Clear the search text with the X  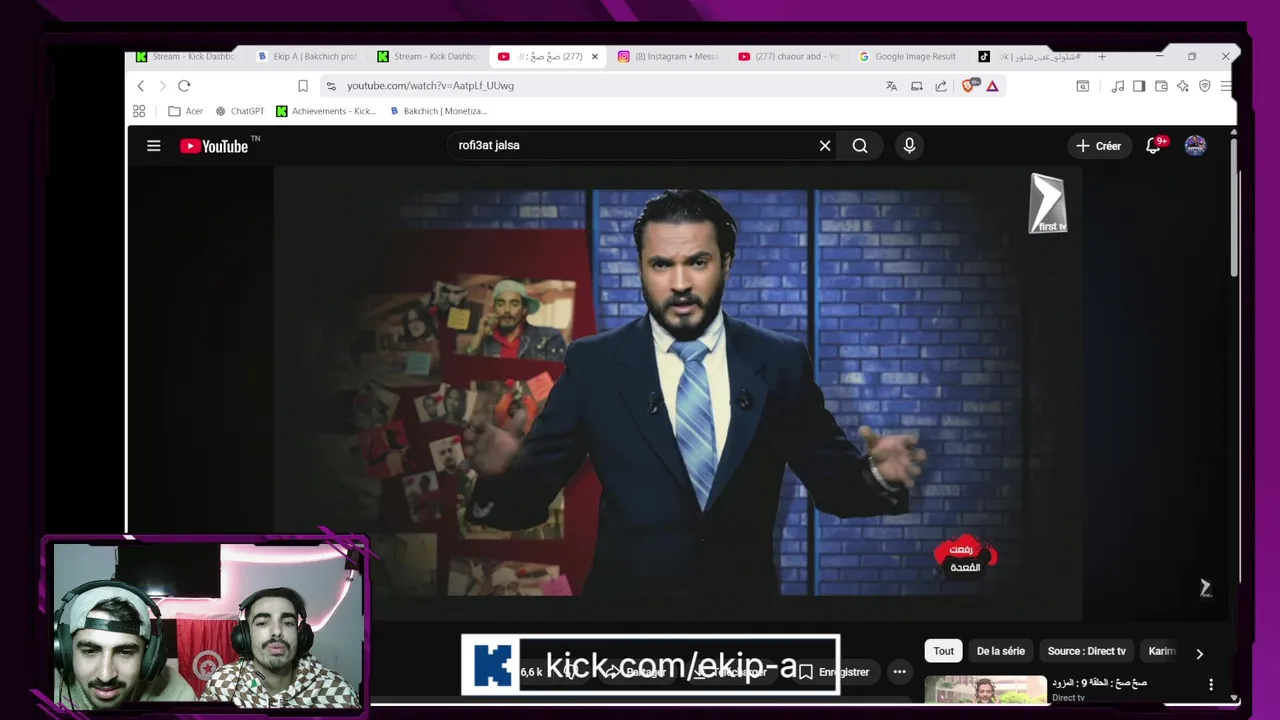825,146
